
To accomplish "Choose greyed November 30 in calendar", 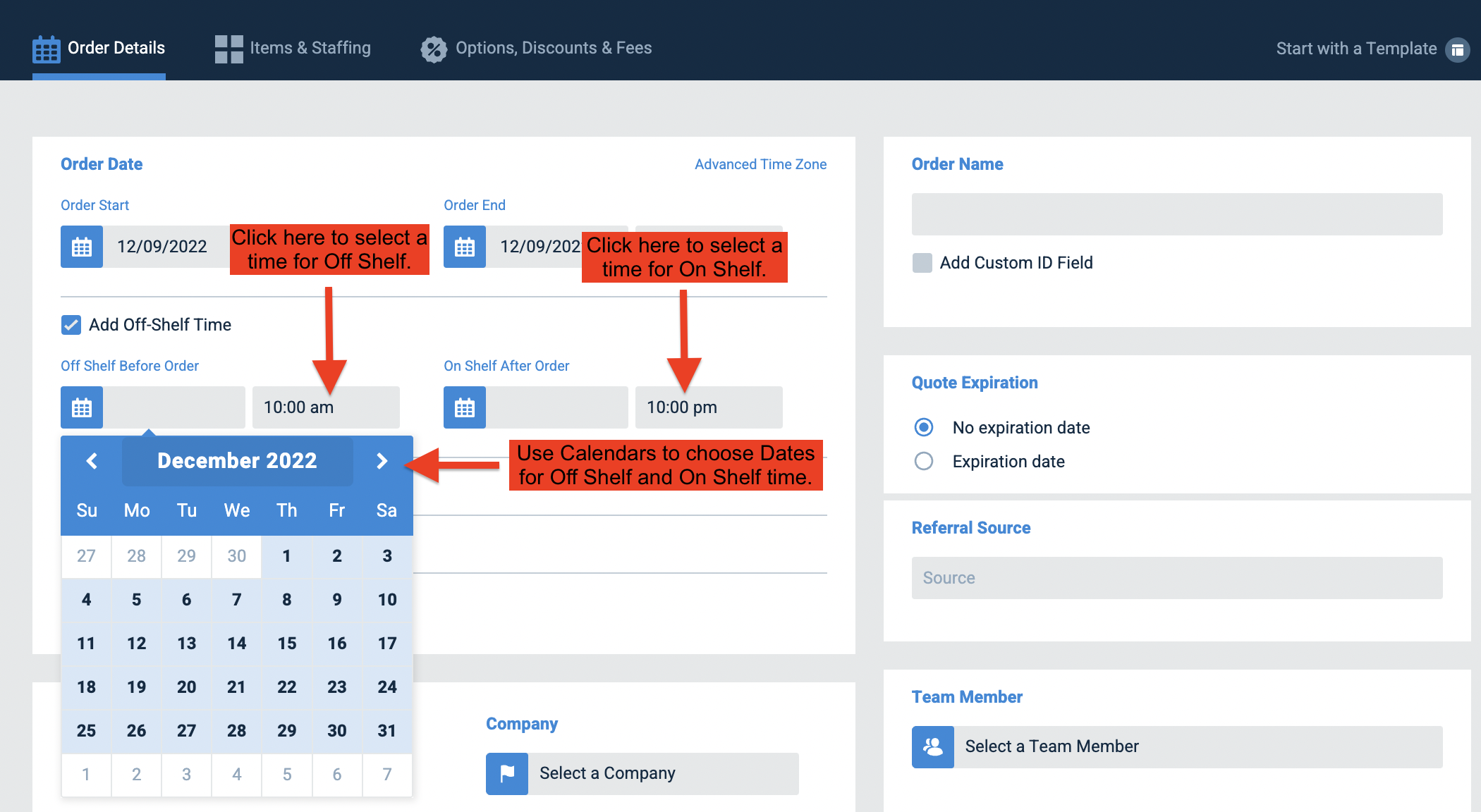I will click(236, 556).
